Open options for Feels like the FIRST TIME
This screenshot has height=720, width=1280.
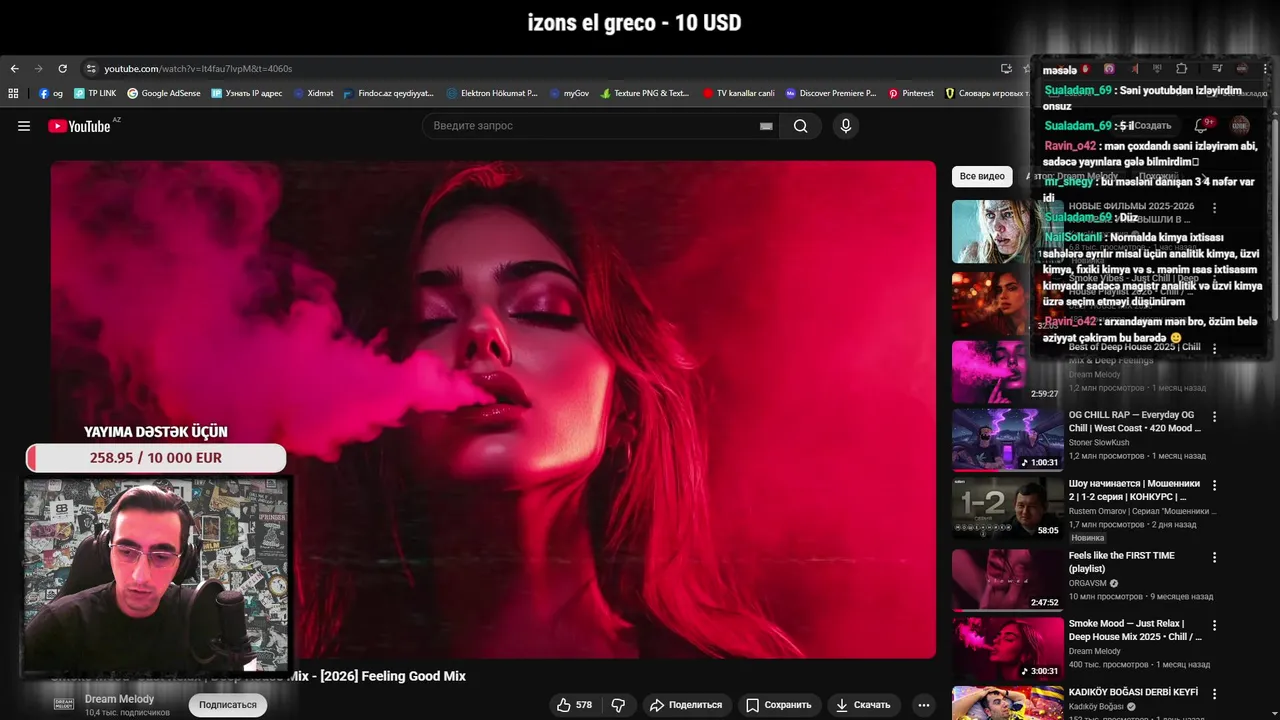click(x=1214, y=557)
